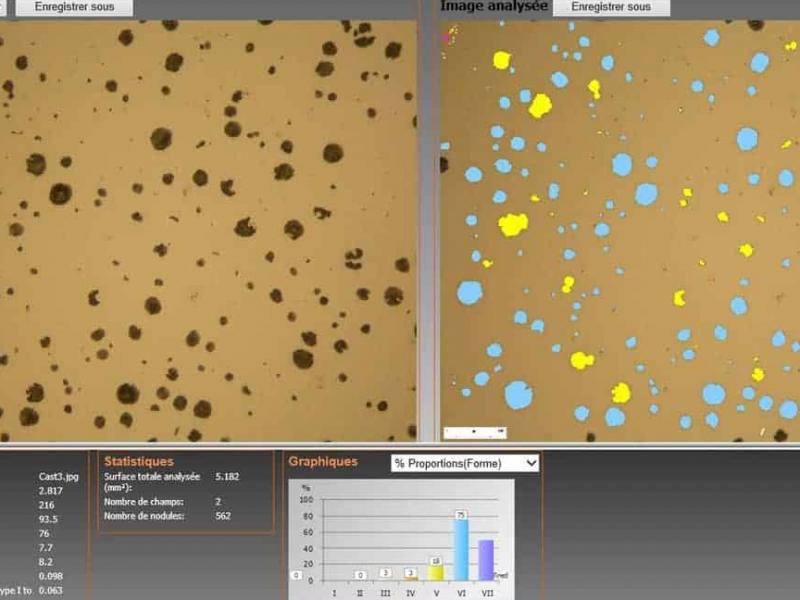Select the tall blue VI bar in chart
Image resolution: width=800 pixels, height=600 pixels.
click(461, 550)
